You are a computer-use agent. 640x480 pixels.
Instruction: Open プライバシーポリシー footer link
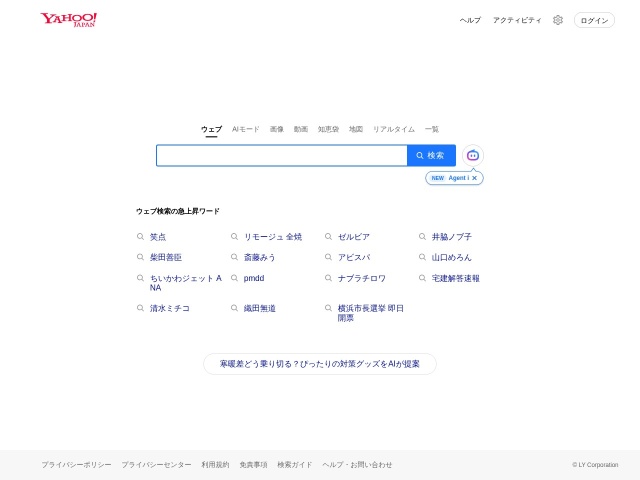[76, 464]
